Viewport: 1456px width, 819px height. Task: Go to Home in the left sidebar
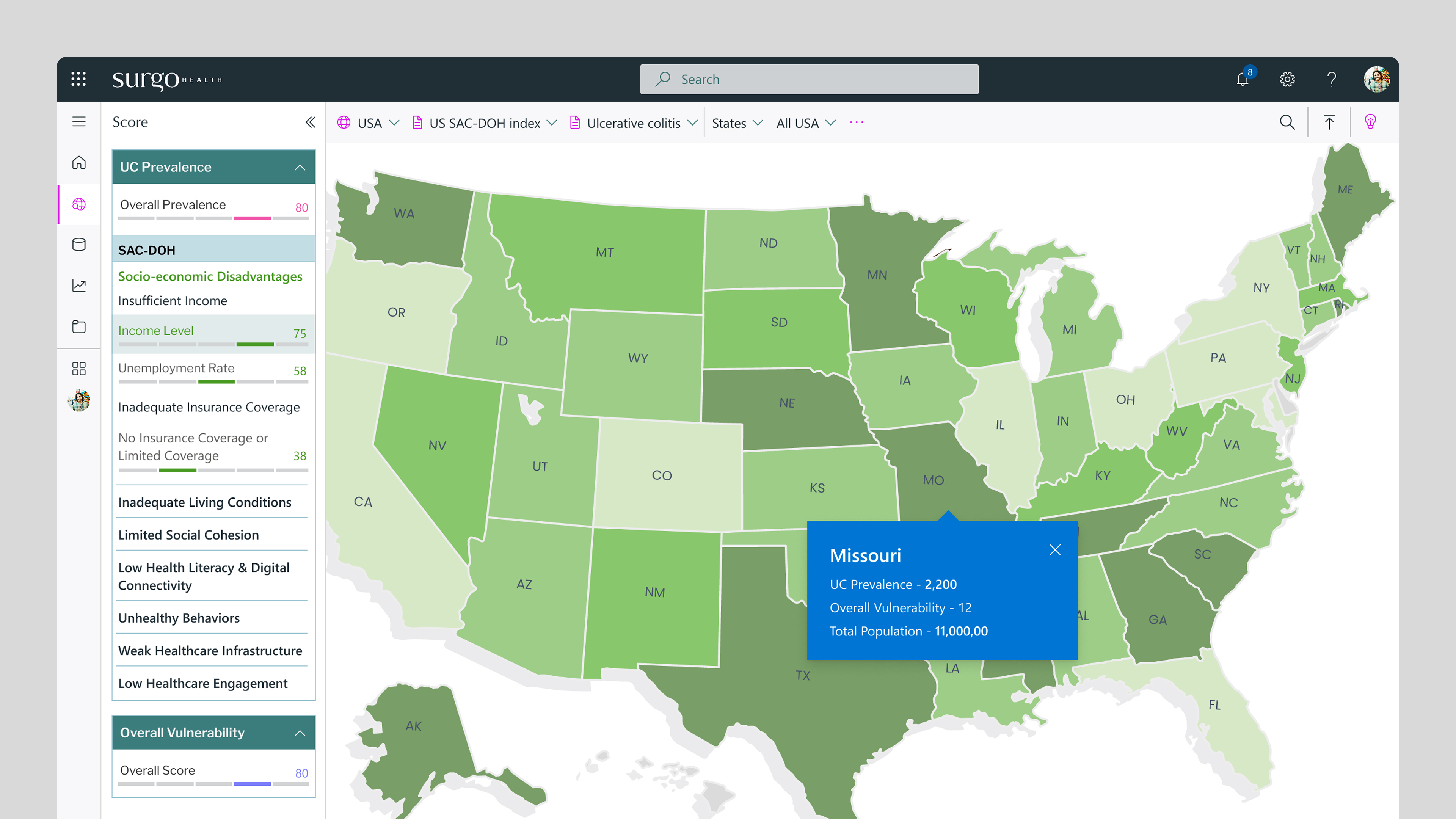click(x=79, y=163)
